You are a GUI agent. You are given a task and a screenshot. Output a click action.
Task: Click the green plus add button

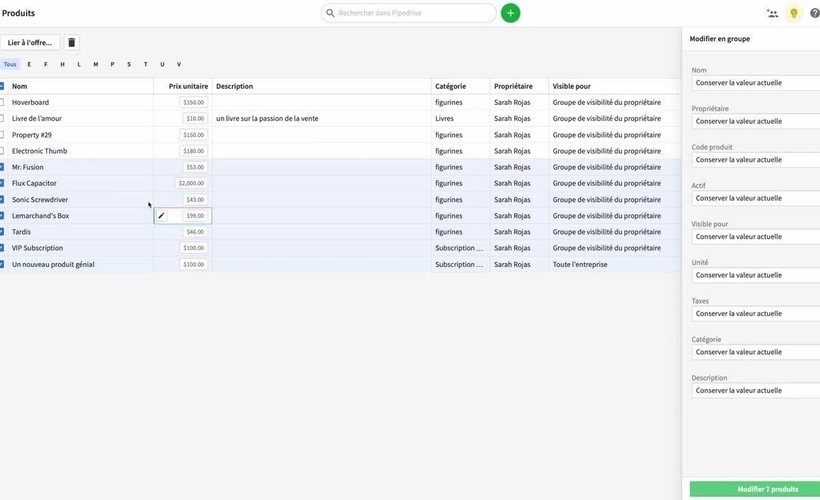point(510,13)
